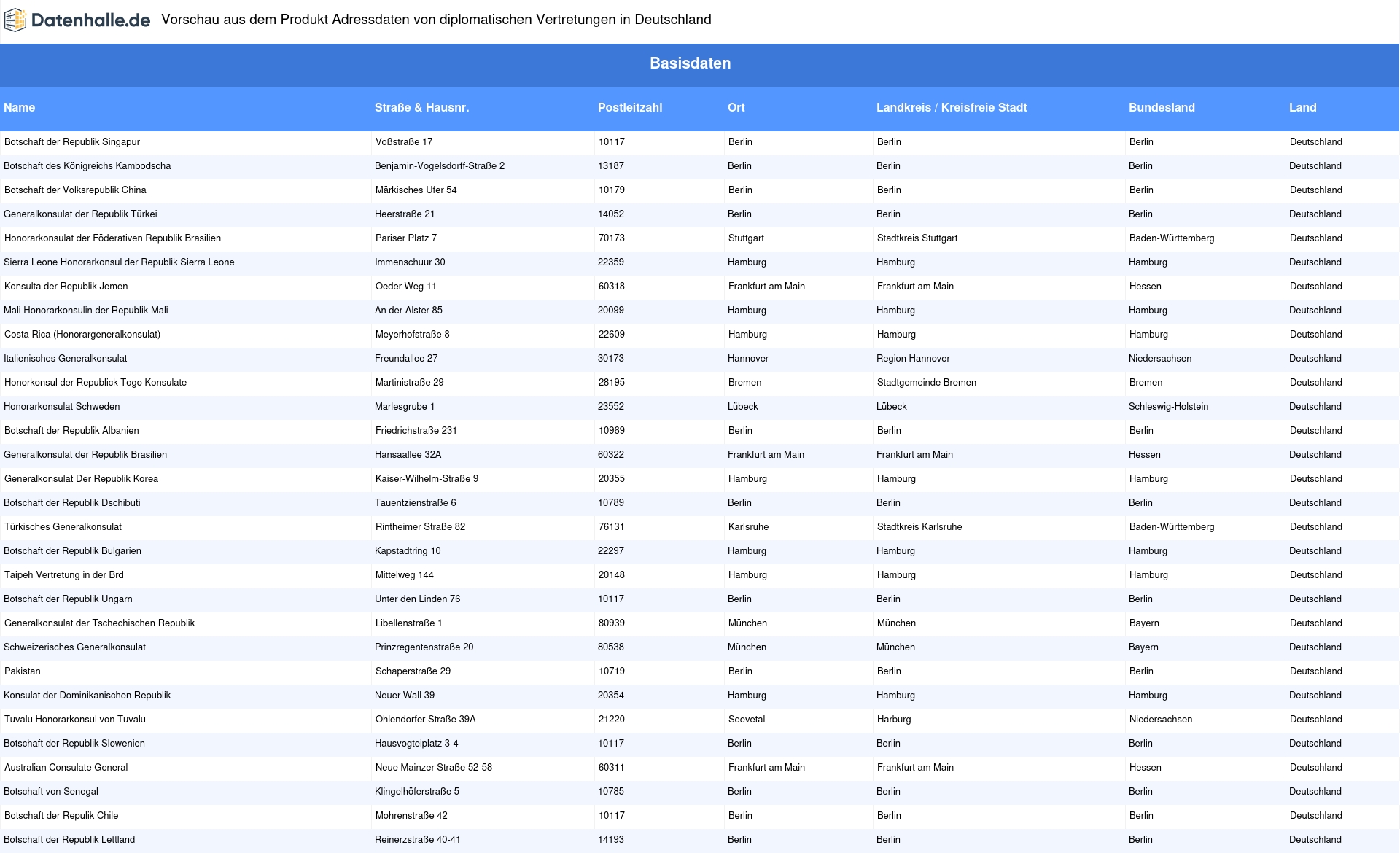Select the Basisdaten section header
This screenshot has width=1400, height=853.
point(691,63)
